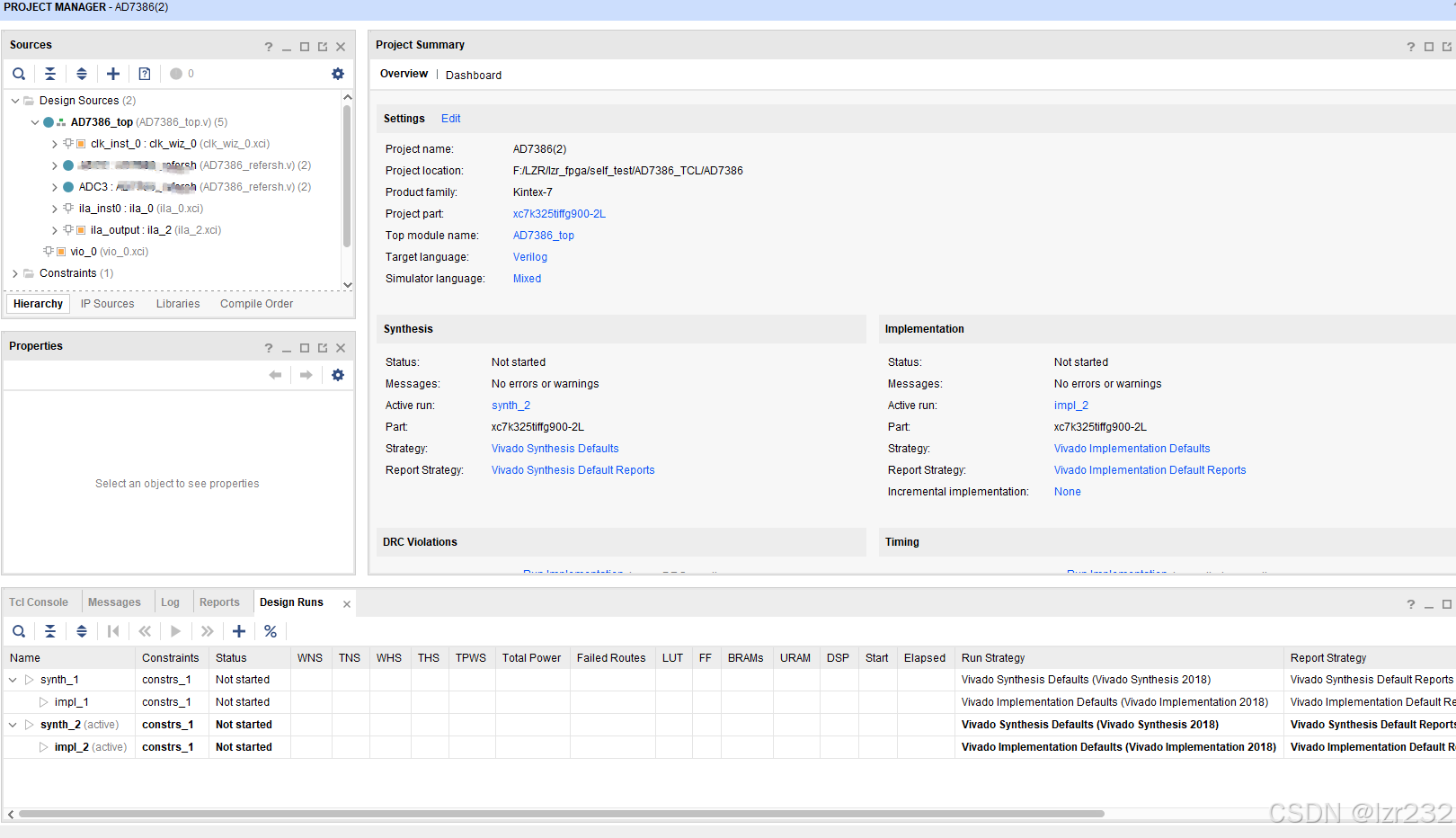Collapse AD7386_top hierarchy node
This screenshot has height=838, width=1456.
(35, 122)
